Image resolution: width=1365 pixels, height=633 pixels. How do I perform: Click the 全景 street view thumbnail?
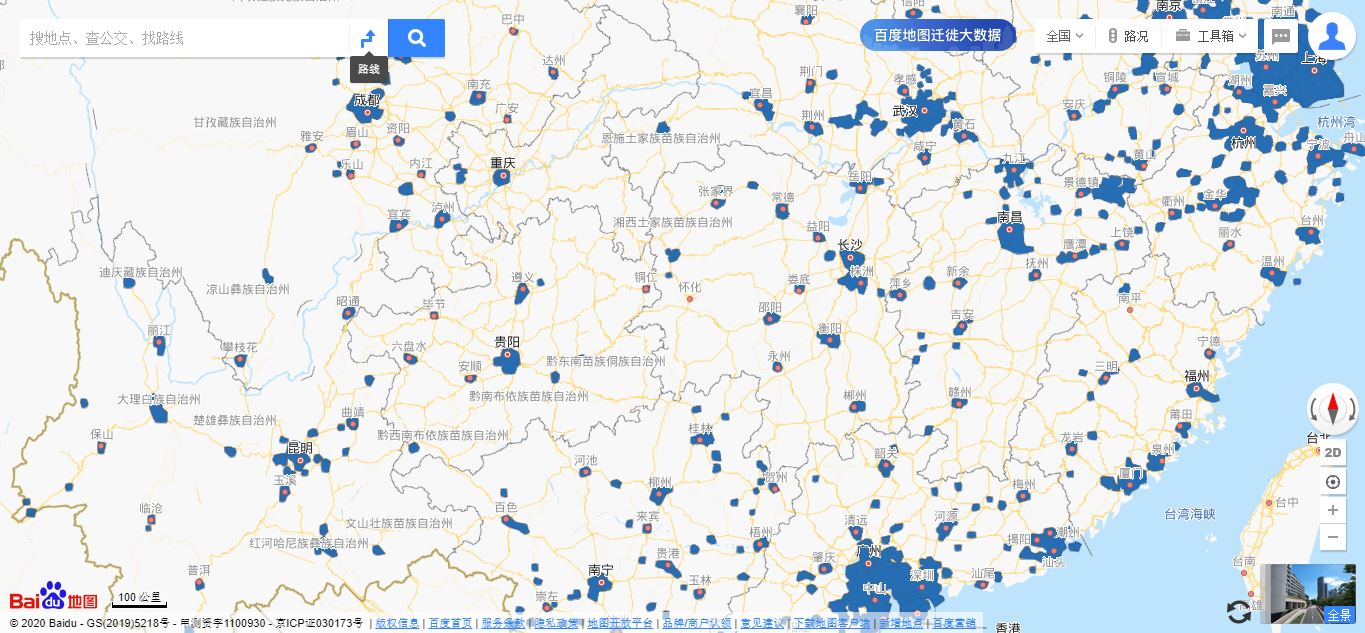click(x=1308, y=594)
